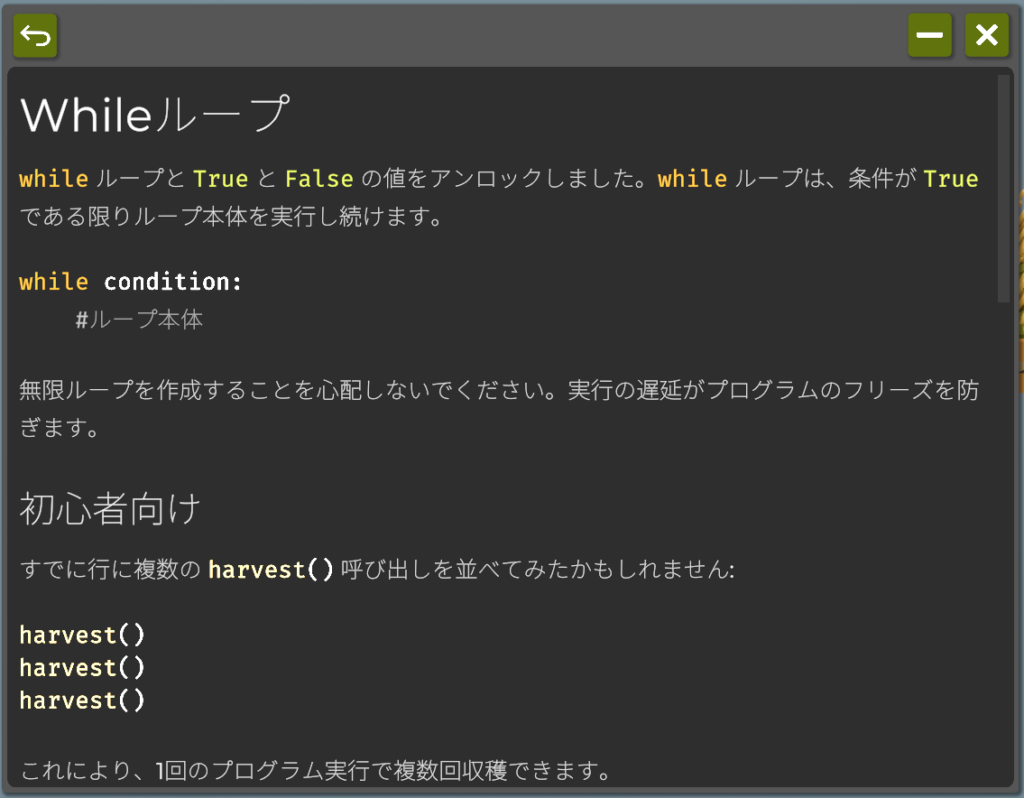Click the 'condition:' code text

point(173,281)
